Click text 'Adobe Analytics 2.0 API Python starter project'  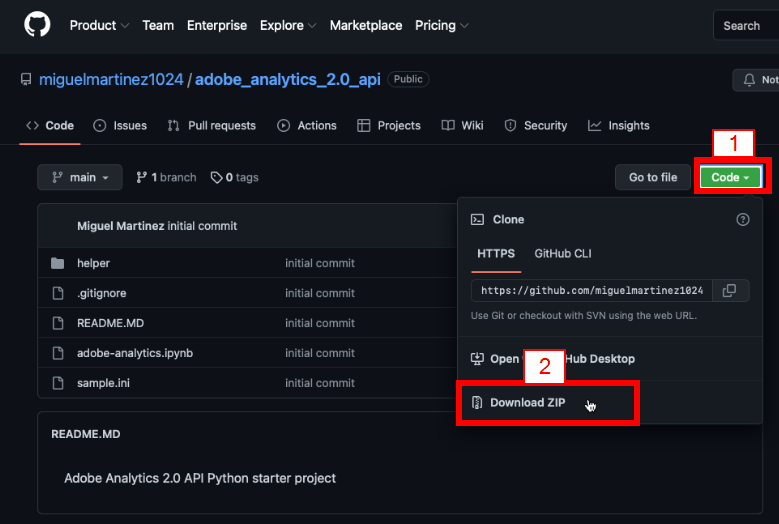point(200,478)
